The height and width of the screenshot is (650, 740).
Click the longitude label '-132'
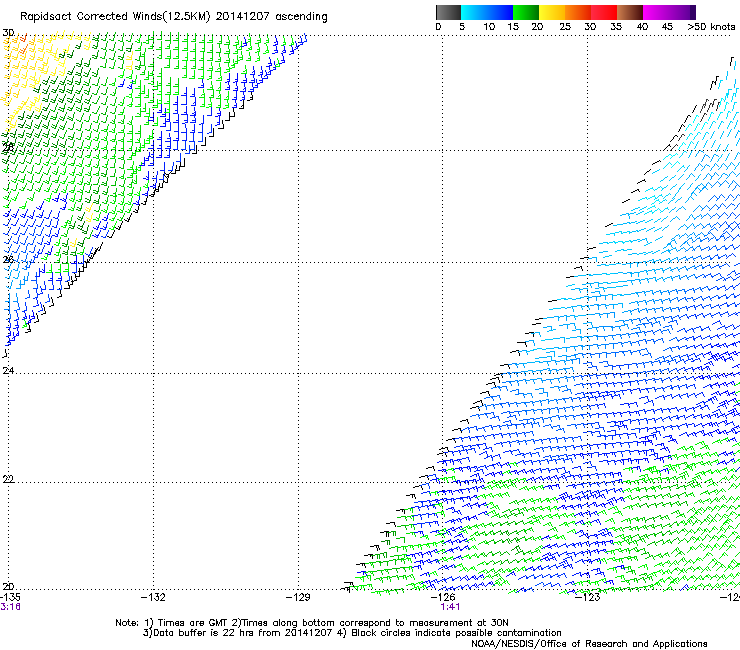click(x=153, y=597)
